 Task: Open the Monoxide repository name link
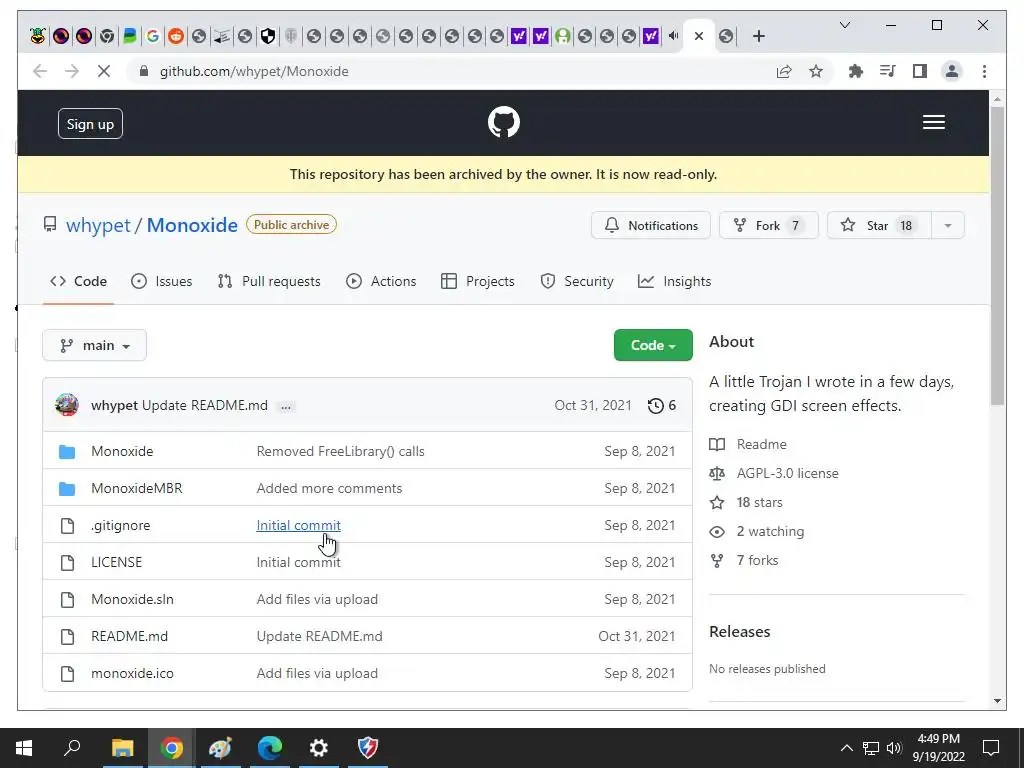192,225
